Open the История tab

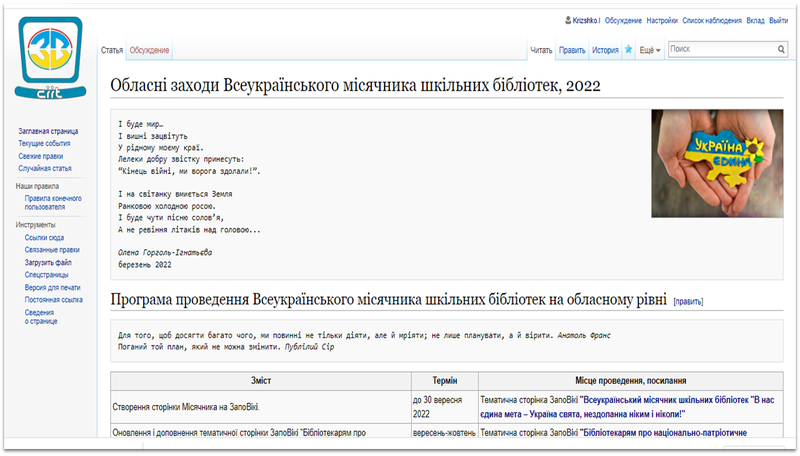coord(604,49)
